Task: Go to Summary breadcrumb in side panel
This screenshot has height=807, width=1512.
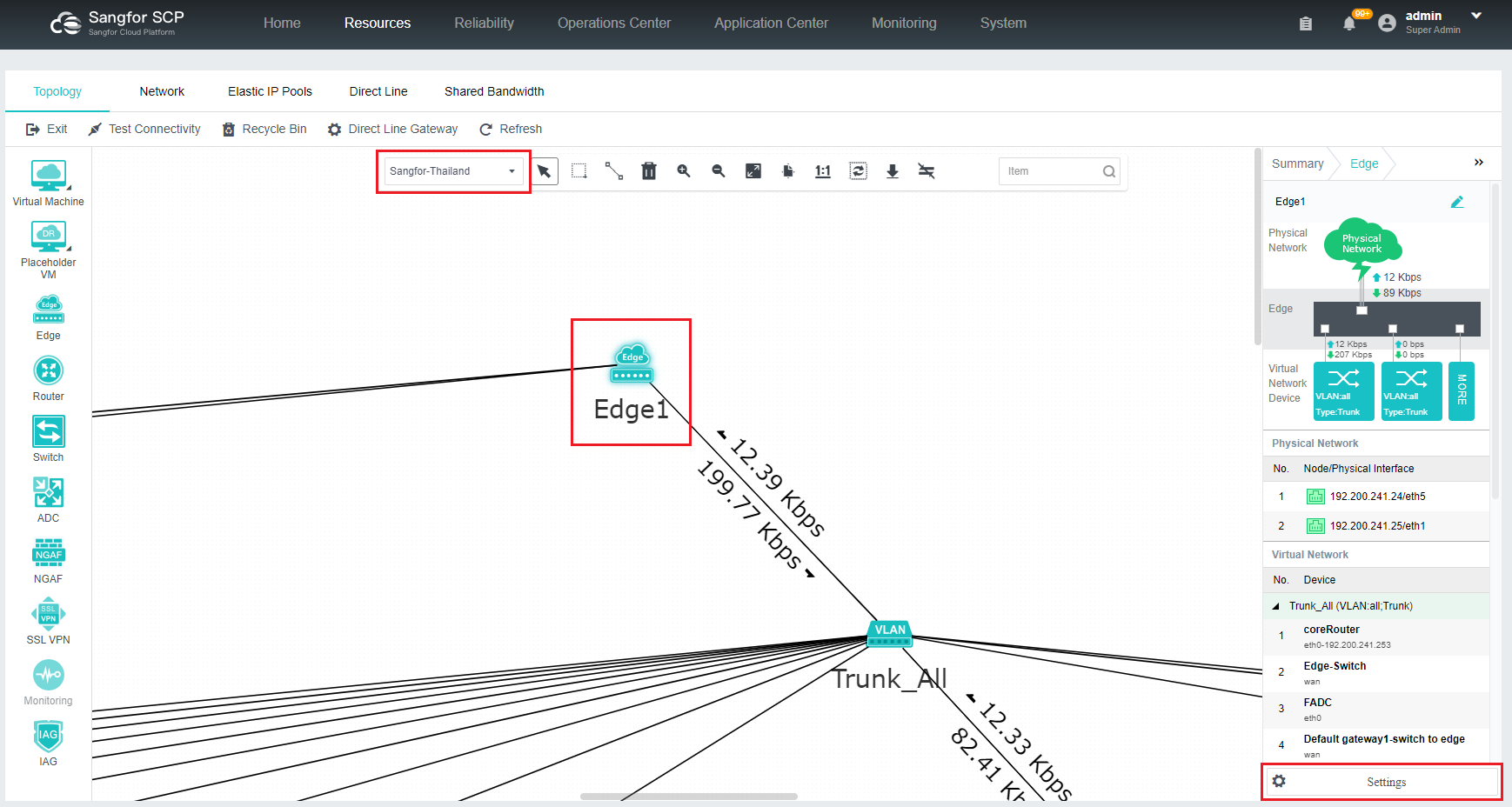Action: coord(1298,163)
